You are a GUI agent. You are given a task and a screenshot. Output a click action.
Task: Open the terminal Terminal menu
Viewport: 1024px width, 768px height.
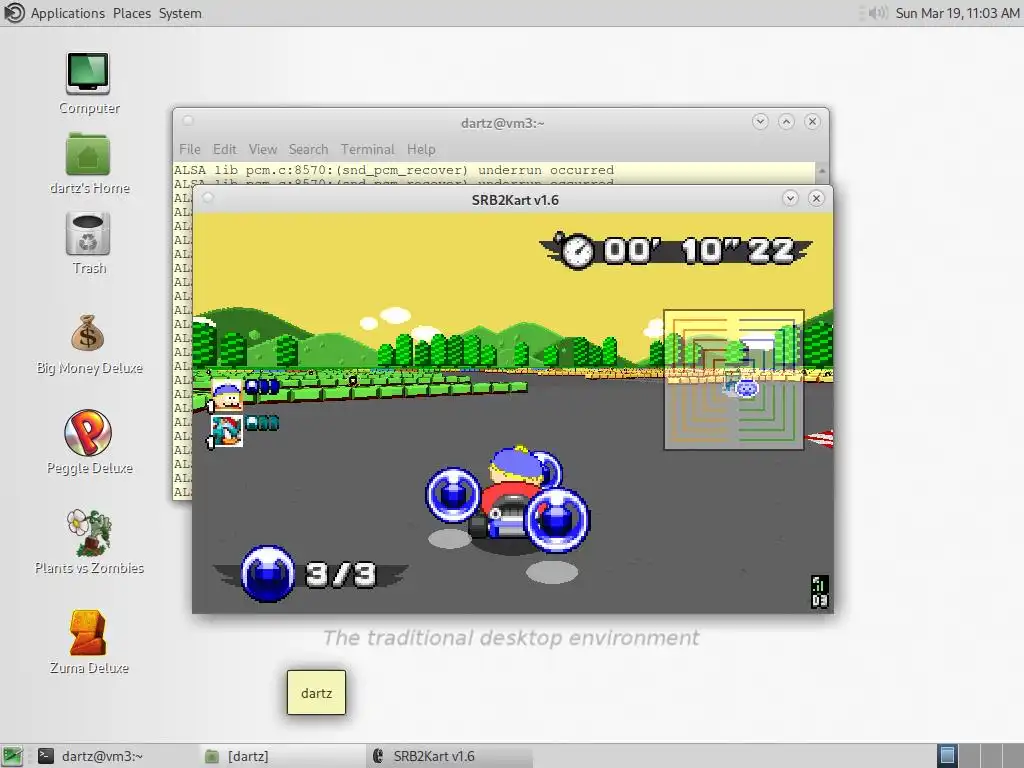(368, 150)
